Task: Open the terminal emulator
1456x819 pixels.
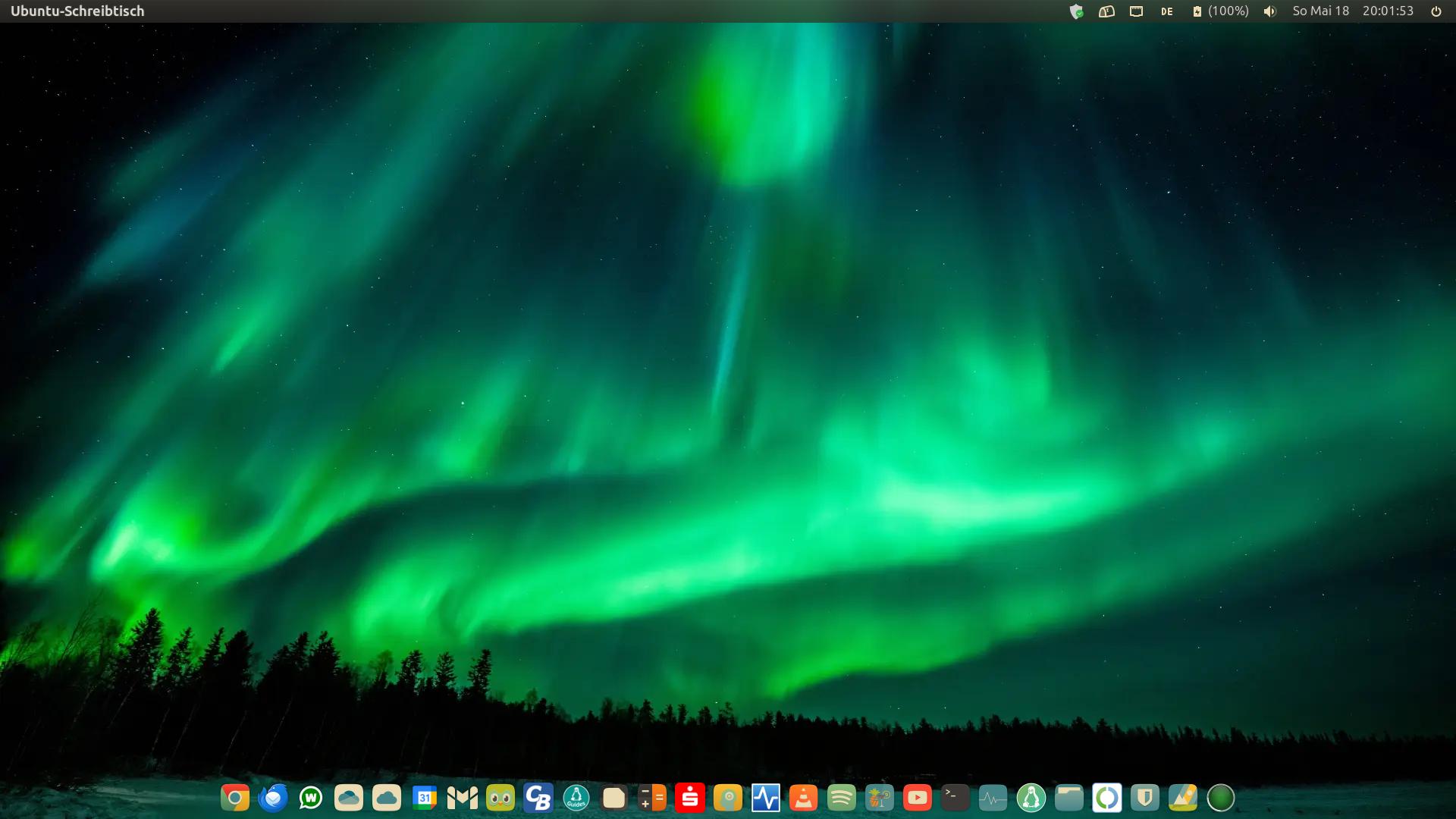Action: 955,798
